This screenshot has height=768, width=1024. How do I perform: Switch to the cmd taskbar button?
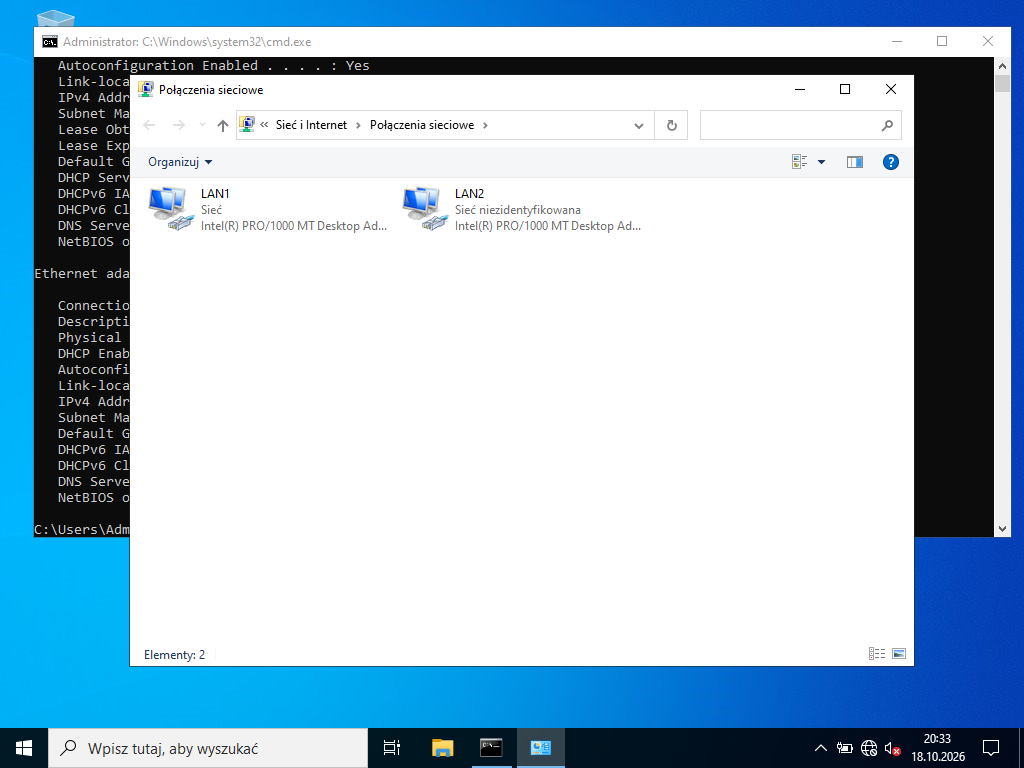pyautogui.click(x=491, y=748)
